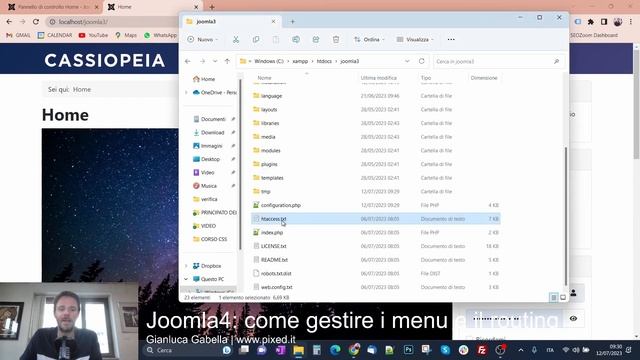Click the Copy icon in Explorer toolbar
Viewport: 640px width, 360px height.
tap(256, 40)
